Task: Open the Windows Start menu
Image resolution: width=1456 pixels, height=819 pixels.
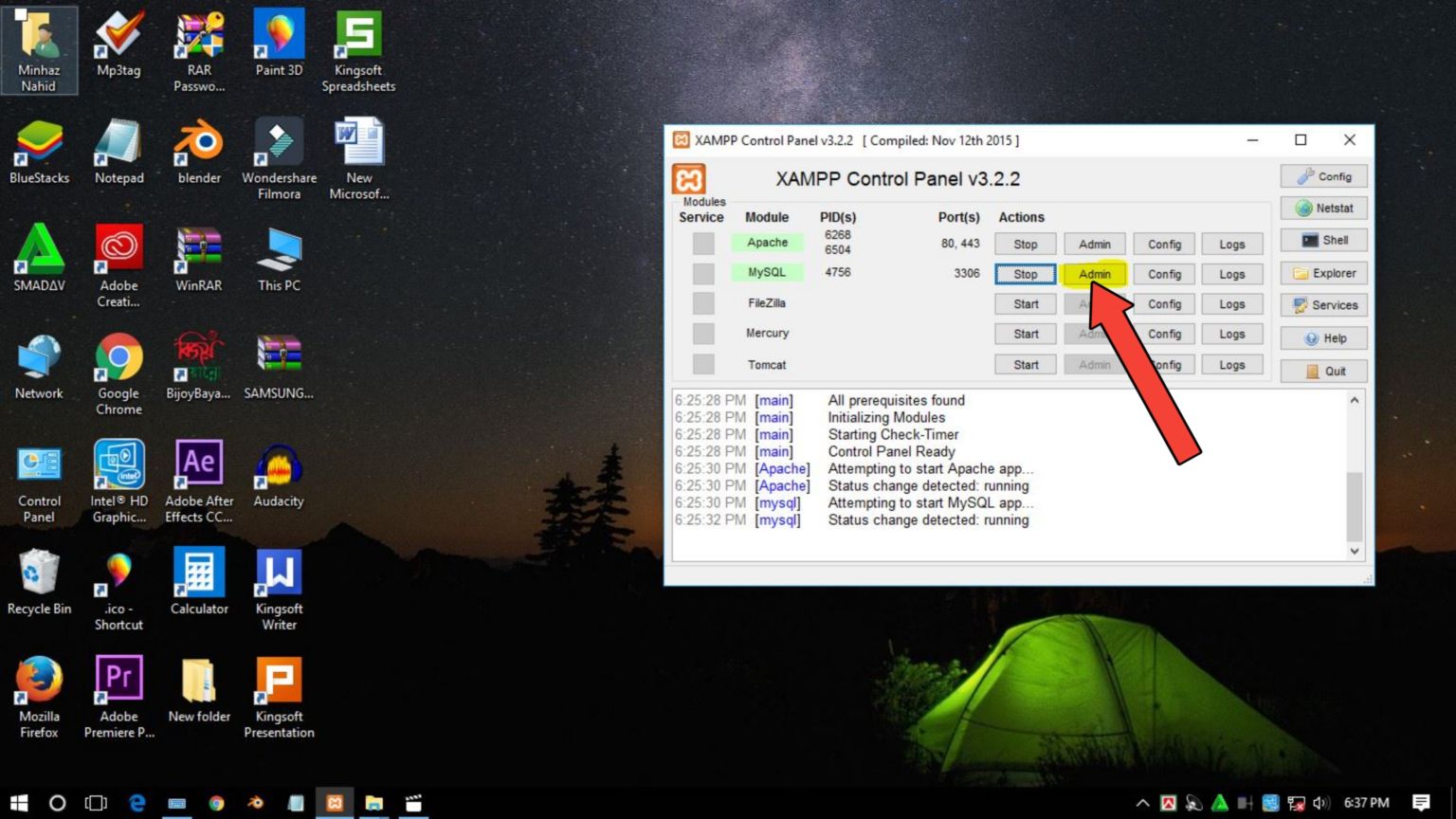Action: click(x=19, y=803)
